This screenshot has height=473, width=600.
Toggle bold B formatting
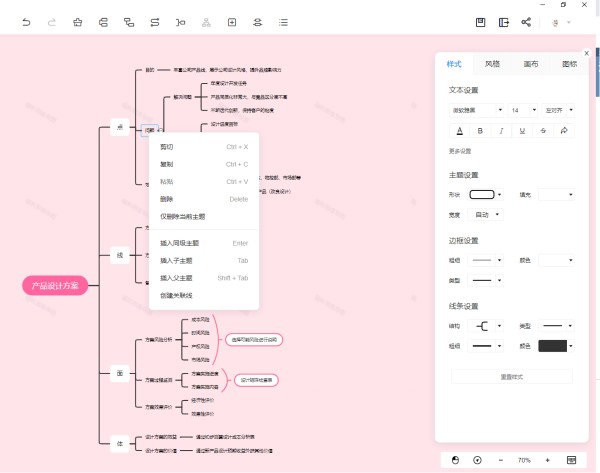point(480,131)
